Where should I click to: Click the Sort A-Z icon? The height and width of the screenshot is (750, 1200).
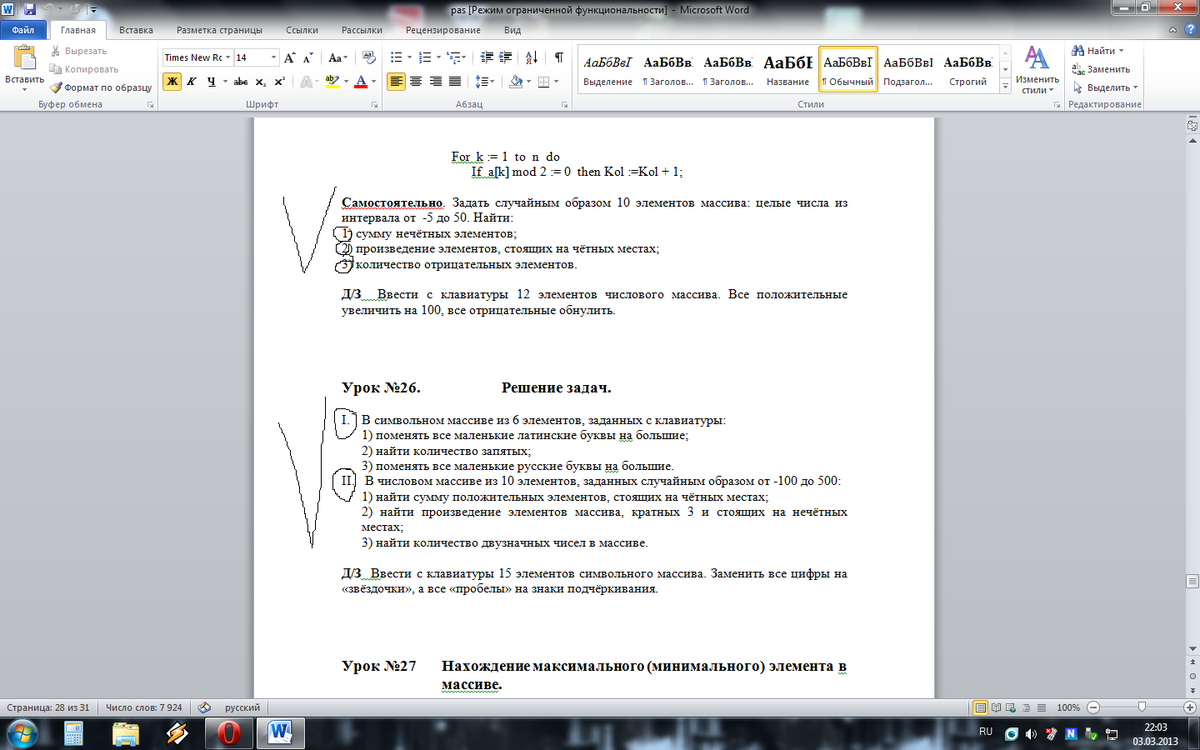pos(531,58)
